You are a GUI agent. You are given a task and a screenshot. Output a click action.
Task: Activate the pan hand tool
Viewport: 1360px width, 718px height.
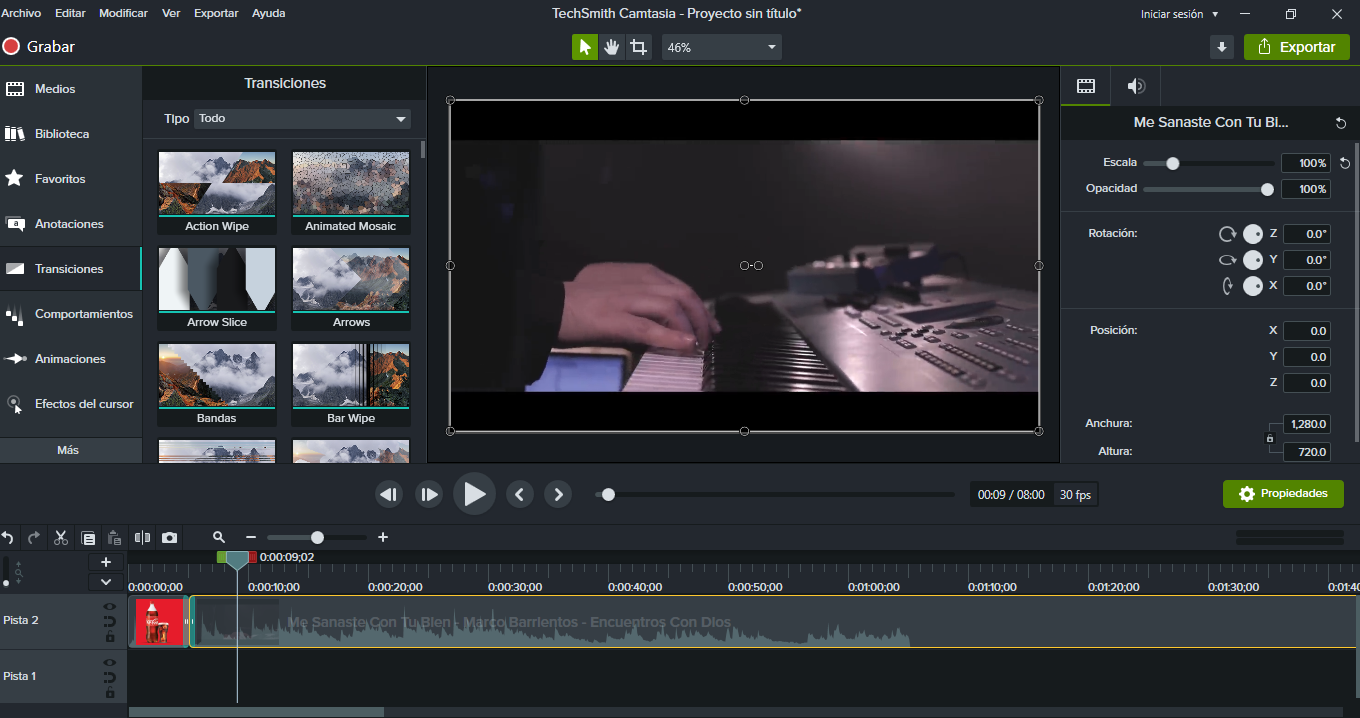pyautogui.click(x=612, y=47)
